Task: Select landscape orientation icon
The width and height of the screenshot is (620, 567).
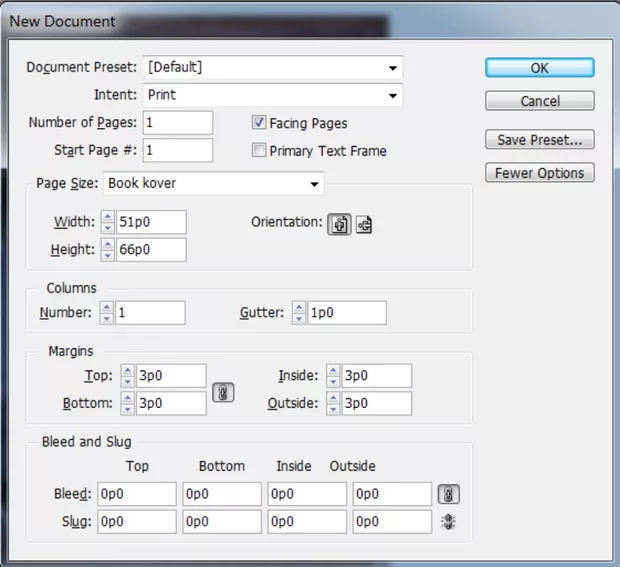Action: 364,225
